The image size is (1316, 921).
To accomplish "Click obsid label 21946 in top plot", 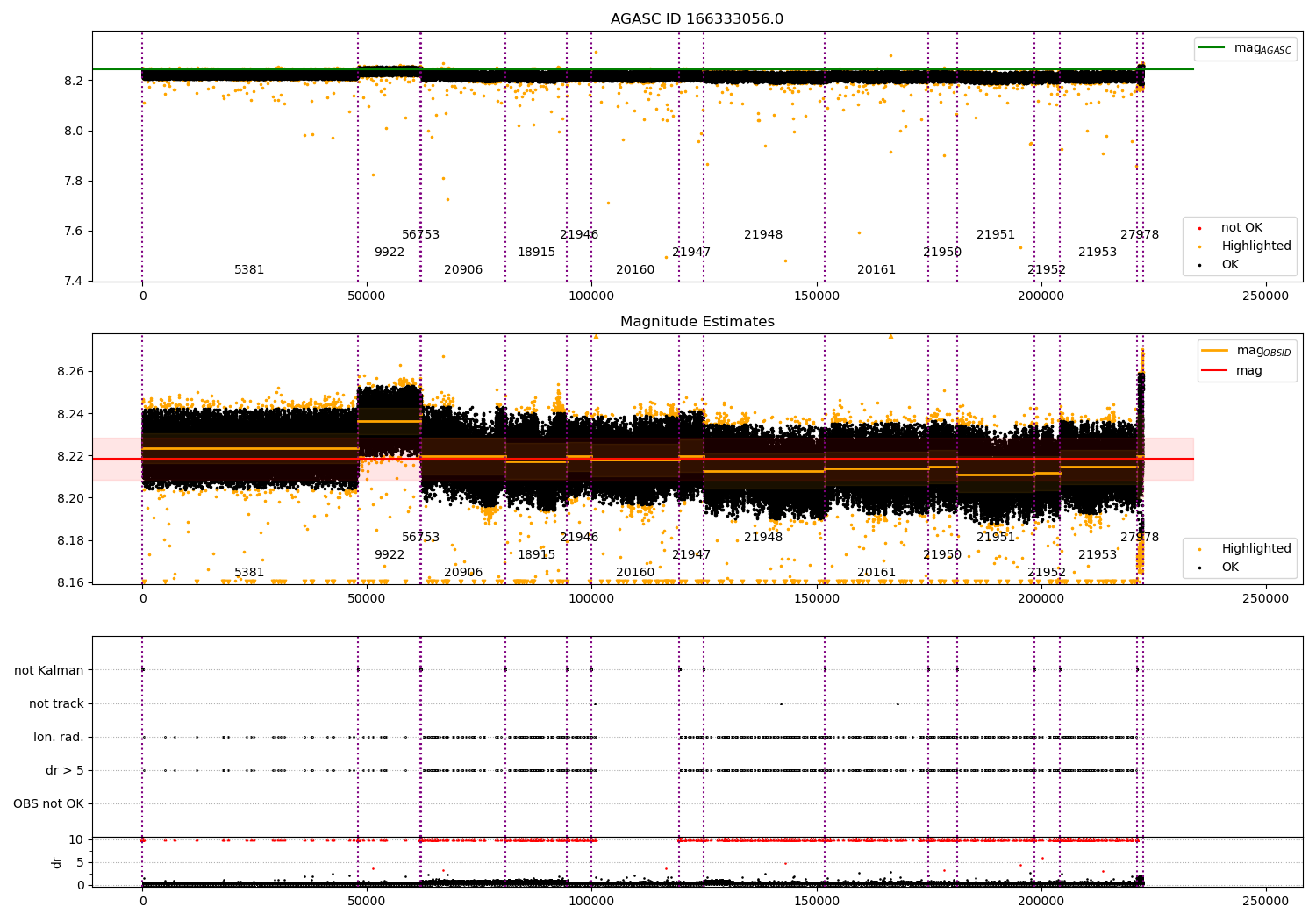I will [x=579, y=235].
